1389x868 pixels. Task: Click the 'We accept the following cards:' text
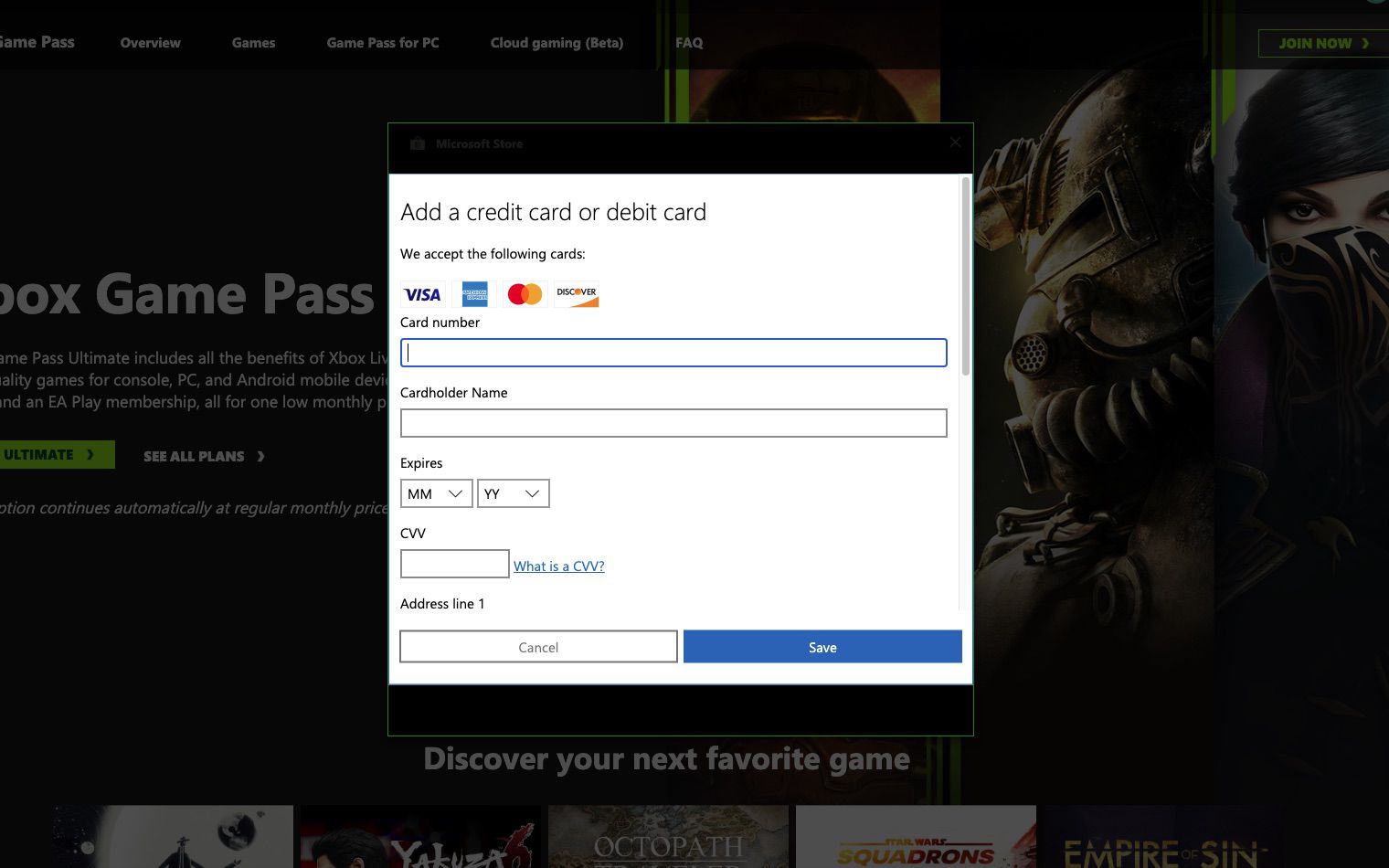pos(493,254)
